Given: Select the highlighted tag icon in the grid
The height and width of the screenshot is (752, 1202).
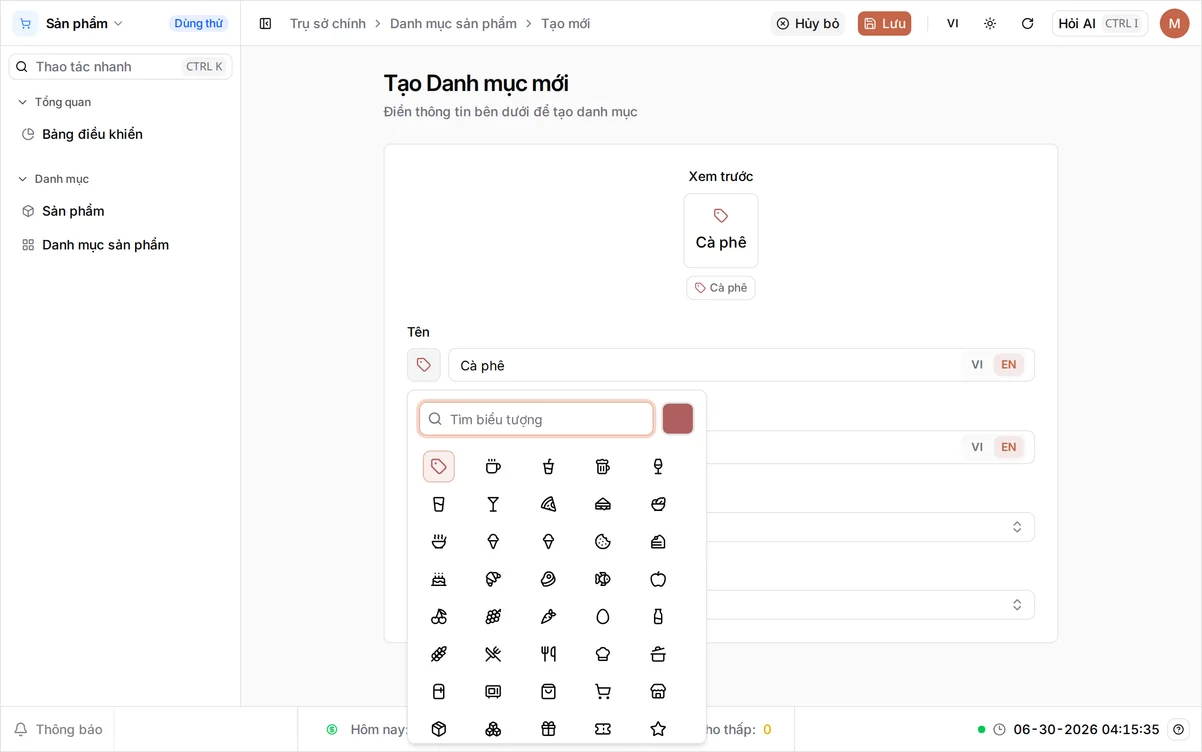Looking at the screenshot, I should click(439, 466).
